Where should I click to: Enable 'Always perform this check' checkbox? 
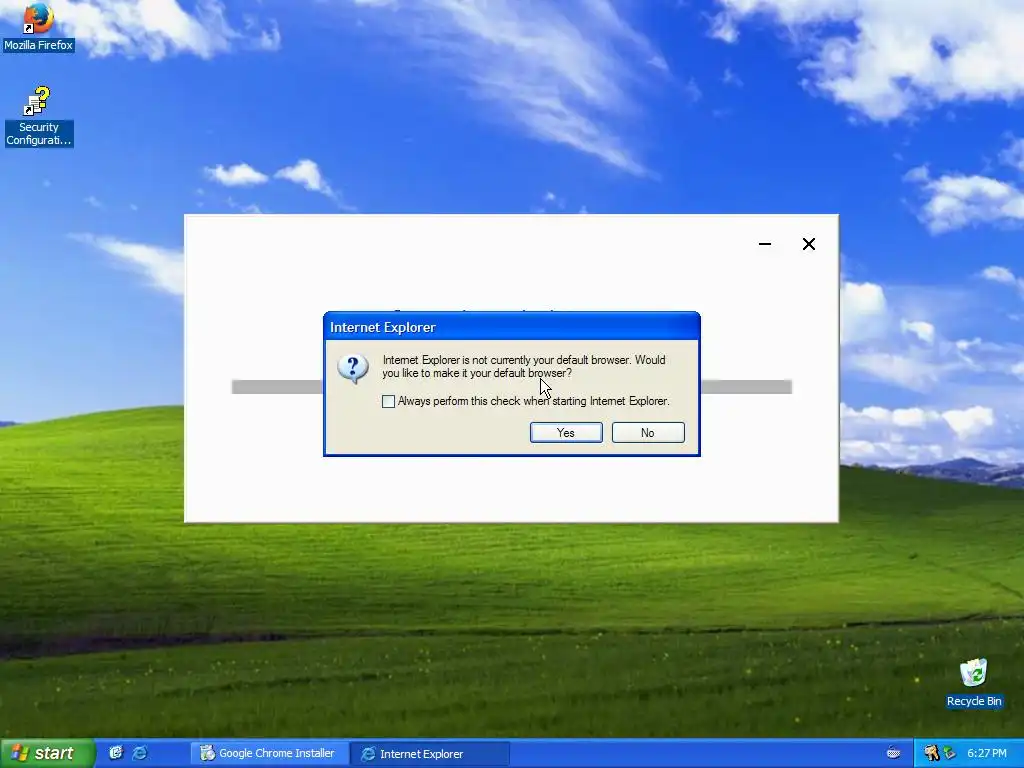[x=389, y=401]
